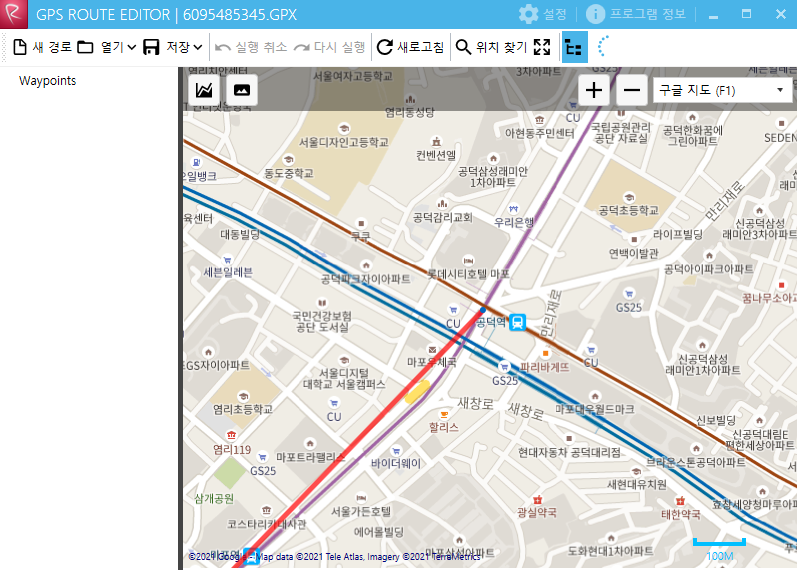Click 우리은행 bank marker
797x570 pixels.
(x=514, y=209)
